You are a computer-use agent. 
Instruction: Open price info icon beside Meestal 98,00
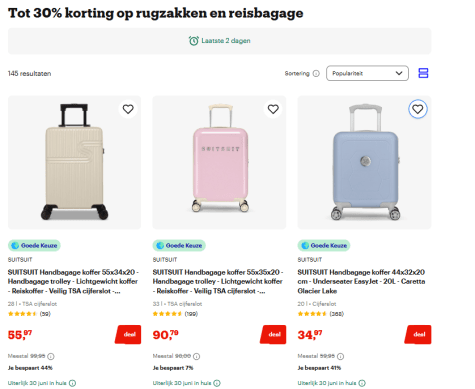(x=197, y=356)
